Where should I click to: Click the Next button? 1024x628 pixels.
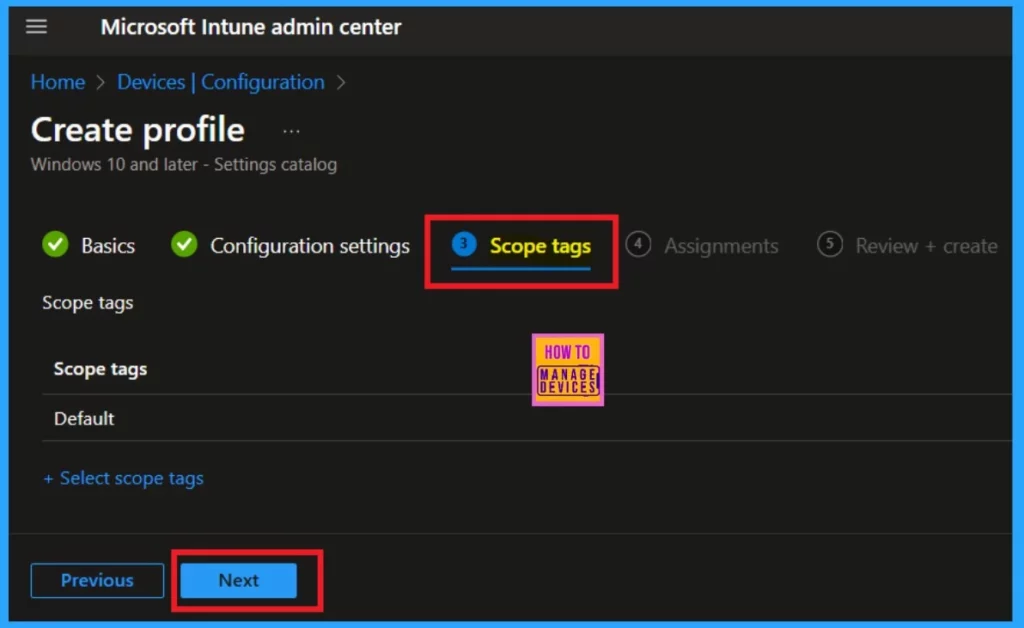[238, 580]
